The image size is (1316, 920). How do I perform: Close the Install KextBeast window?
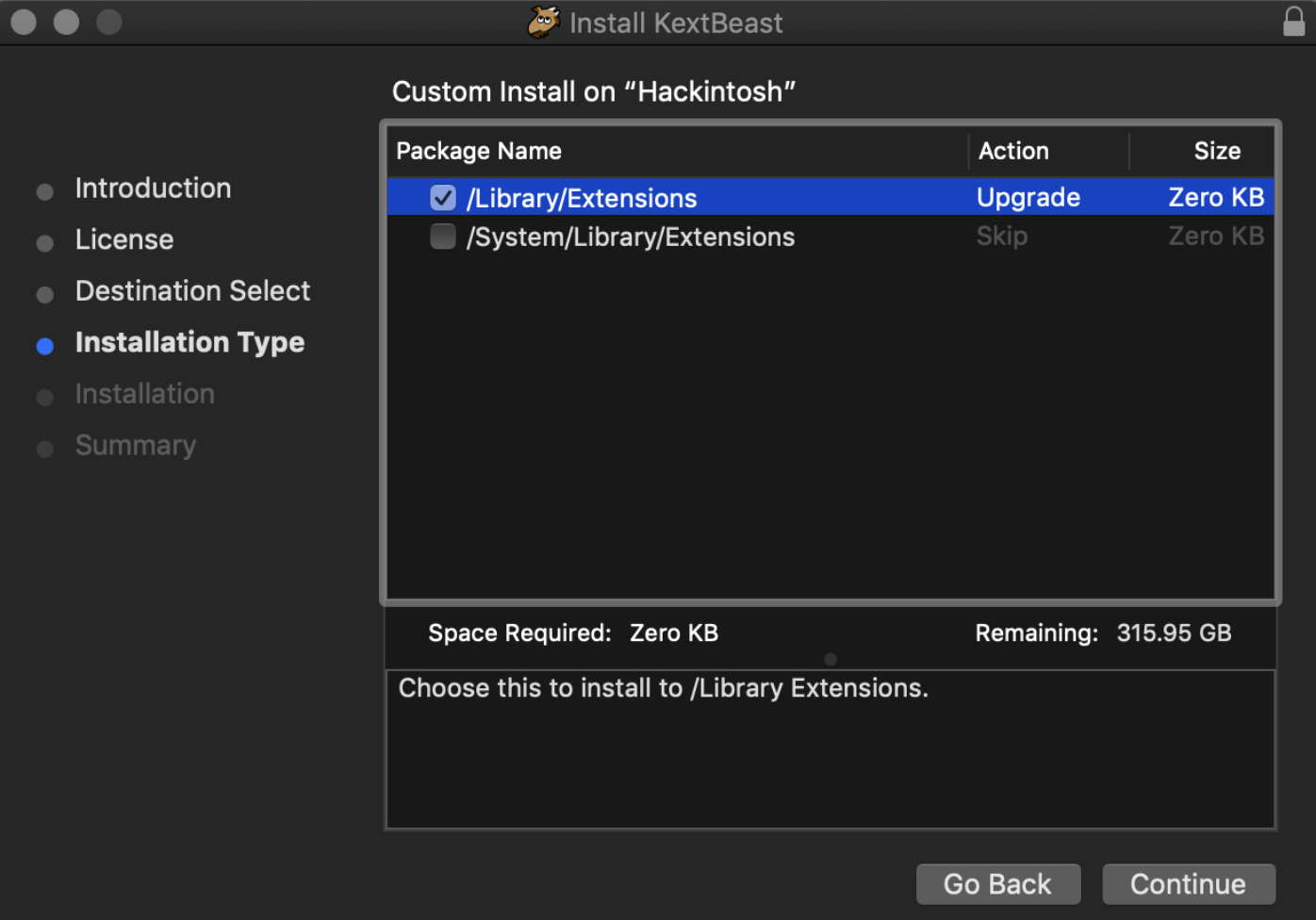point(24,22)
